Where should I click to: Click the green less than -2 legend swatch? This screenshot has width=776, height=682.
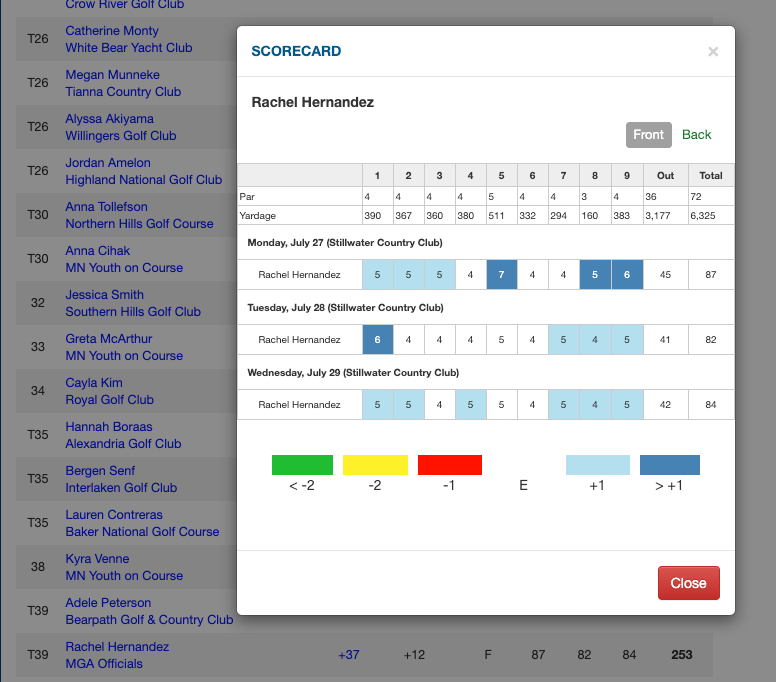[x=302, y=465]
